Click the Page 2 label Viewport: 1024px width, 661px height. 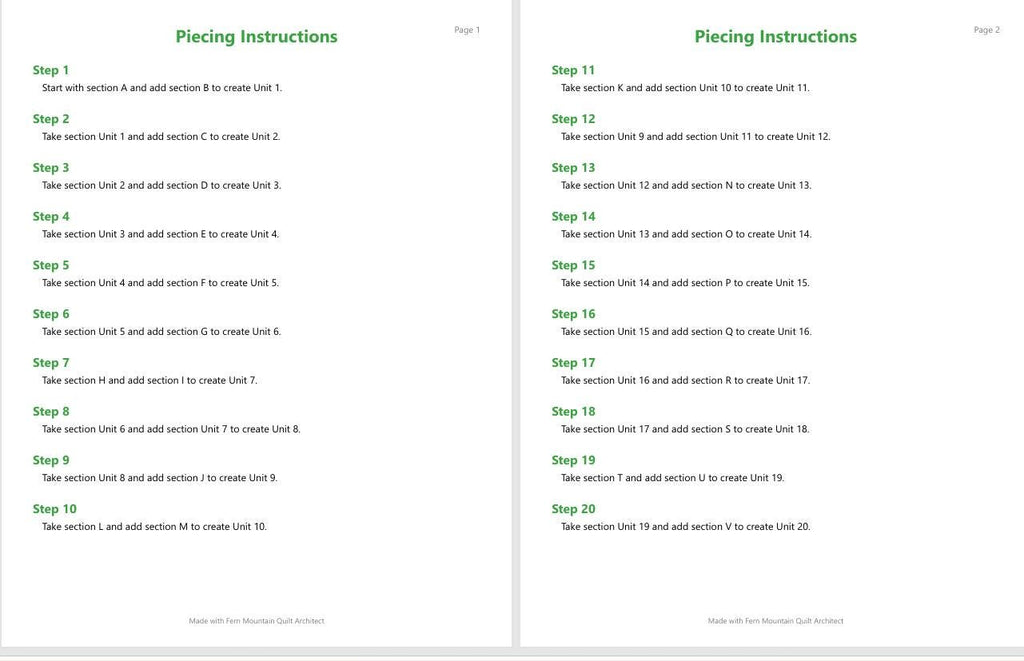[987, 30]
